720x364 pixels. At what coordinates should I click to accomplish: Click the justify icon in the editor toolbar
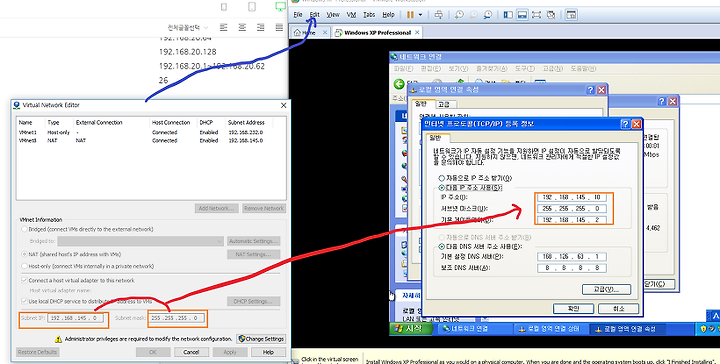279,28
